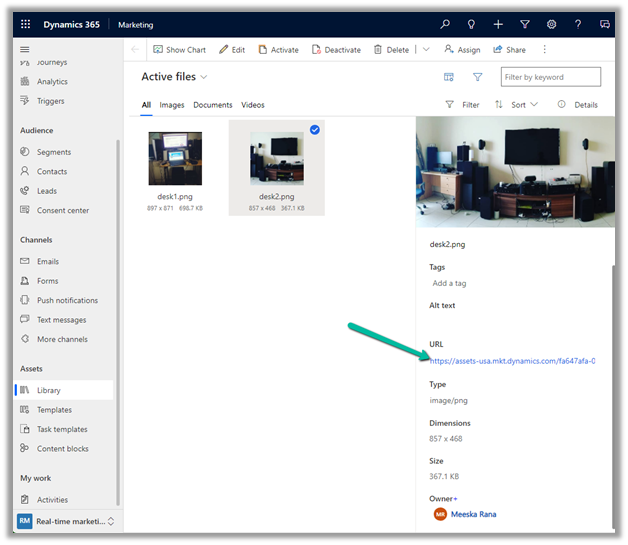Open the assets-usa.mkt.dynamics.com URL link
This screenshot has width=628, height=545.
tap(512, 361)
